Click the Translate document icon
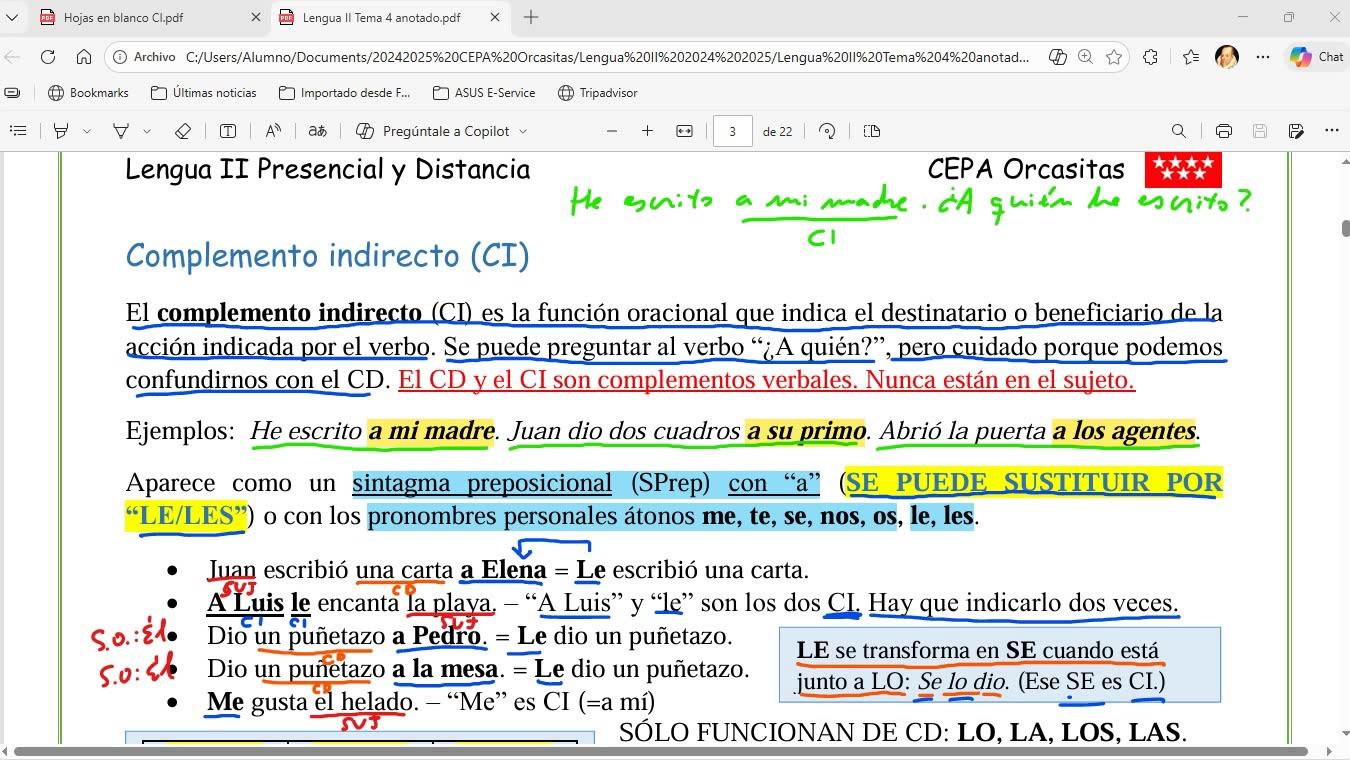The height and width of the screenshot is (760, 1350). click(x=317, y=131)
